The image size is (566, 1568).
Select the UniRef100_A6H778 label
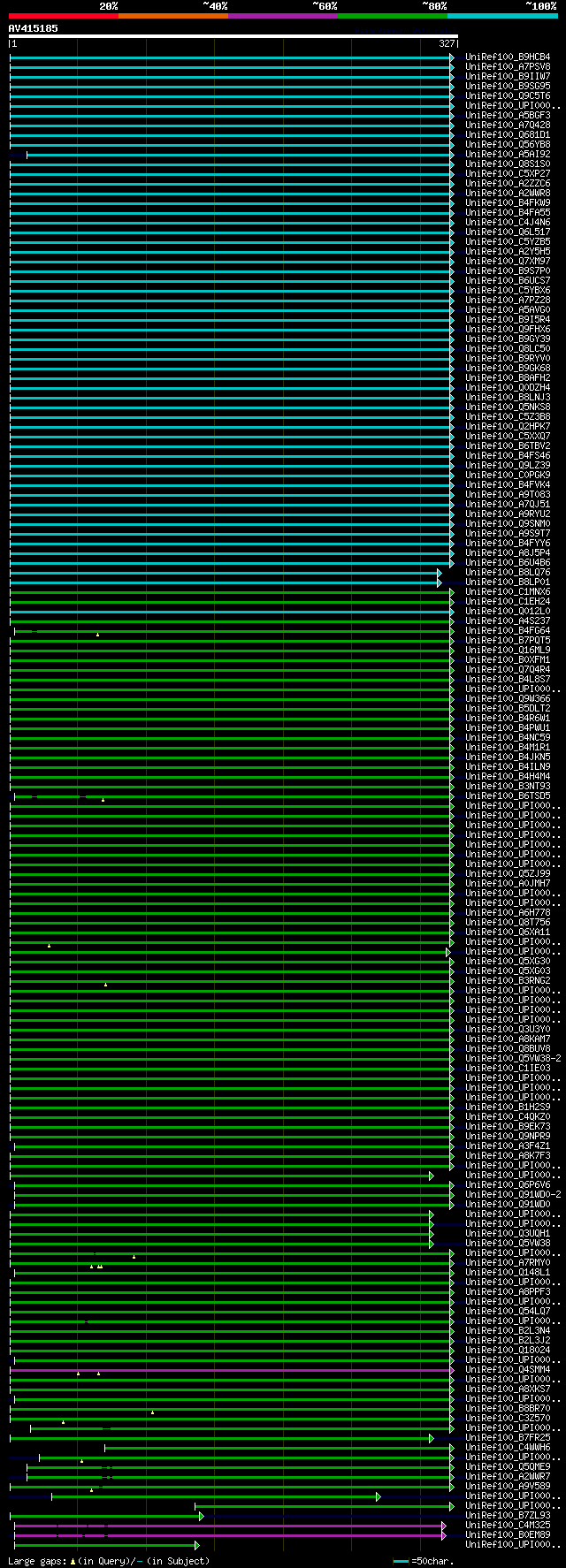[508, 913]
